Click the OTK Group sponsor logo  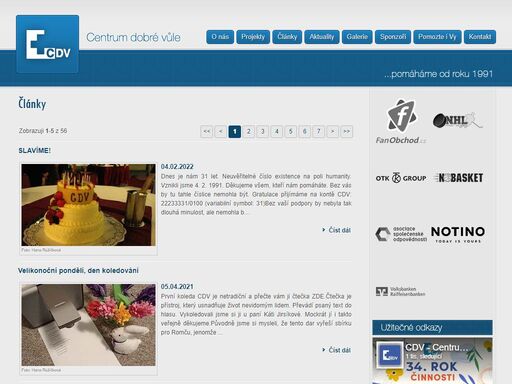(x=401, y=178)
